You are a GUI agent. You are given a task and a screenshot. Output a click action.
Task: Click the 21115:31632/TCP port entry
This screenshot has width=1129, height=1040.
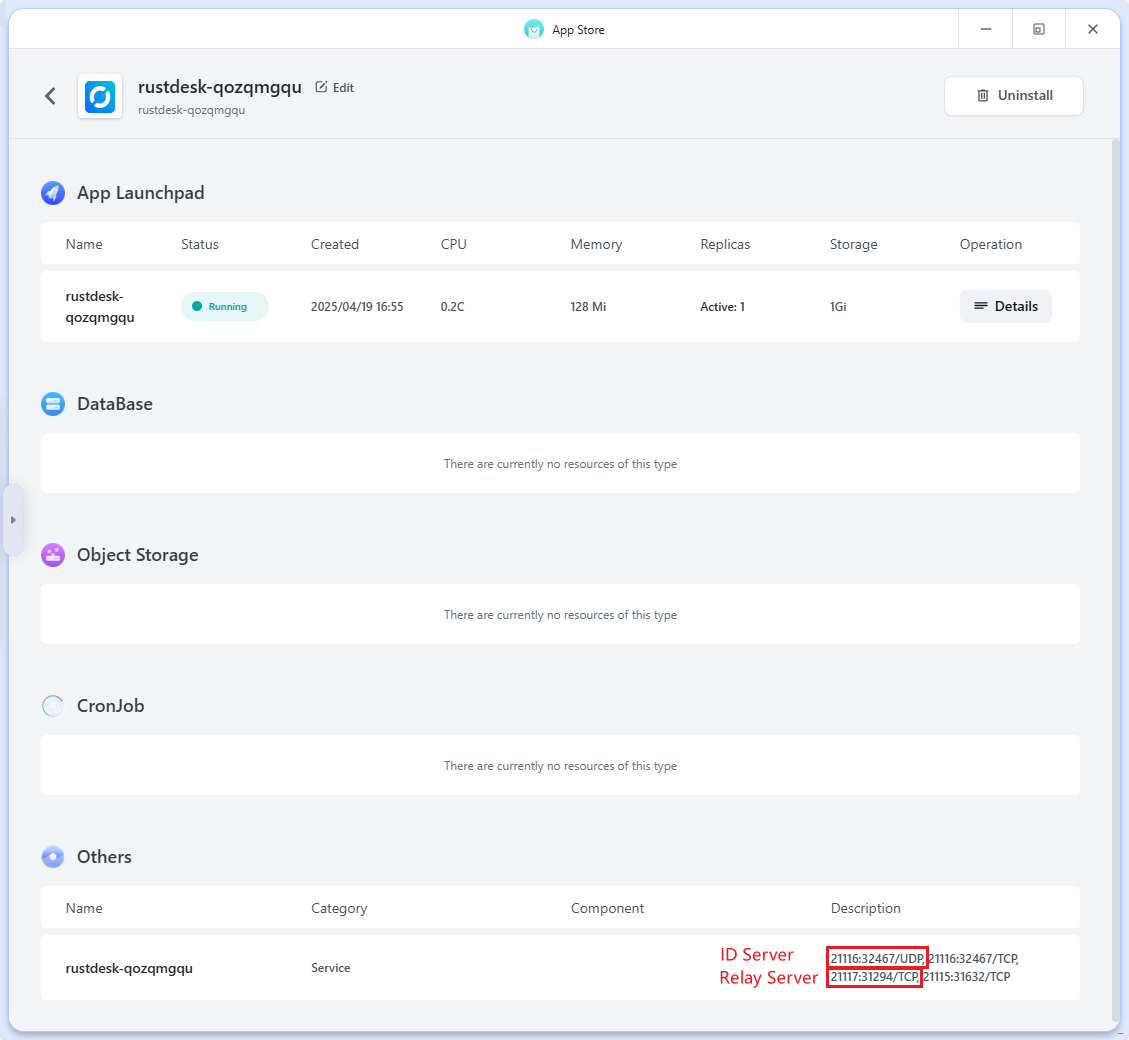coord(966,976)
